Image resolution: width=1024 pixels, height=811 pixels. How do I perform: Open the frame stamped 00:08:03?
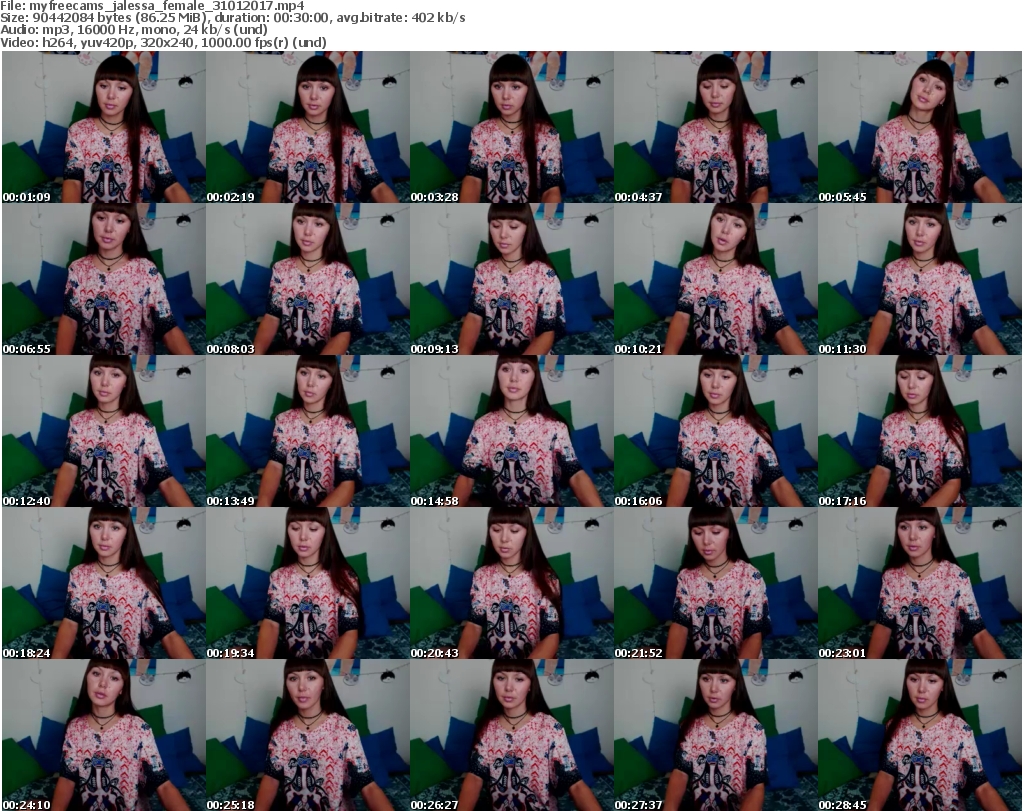point(308,279)
